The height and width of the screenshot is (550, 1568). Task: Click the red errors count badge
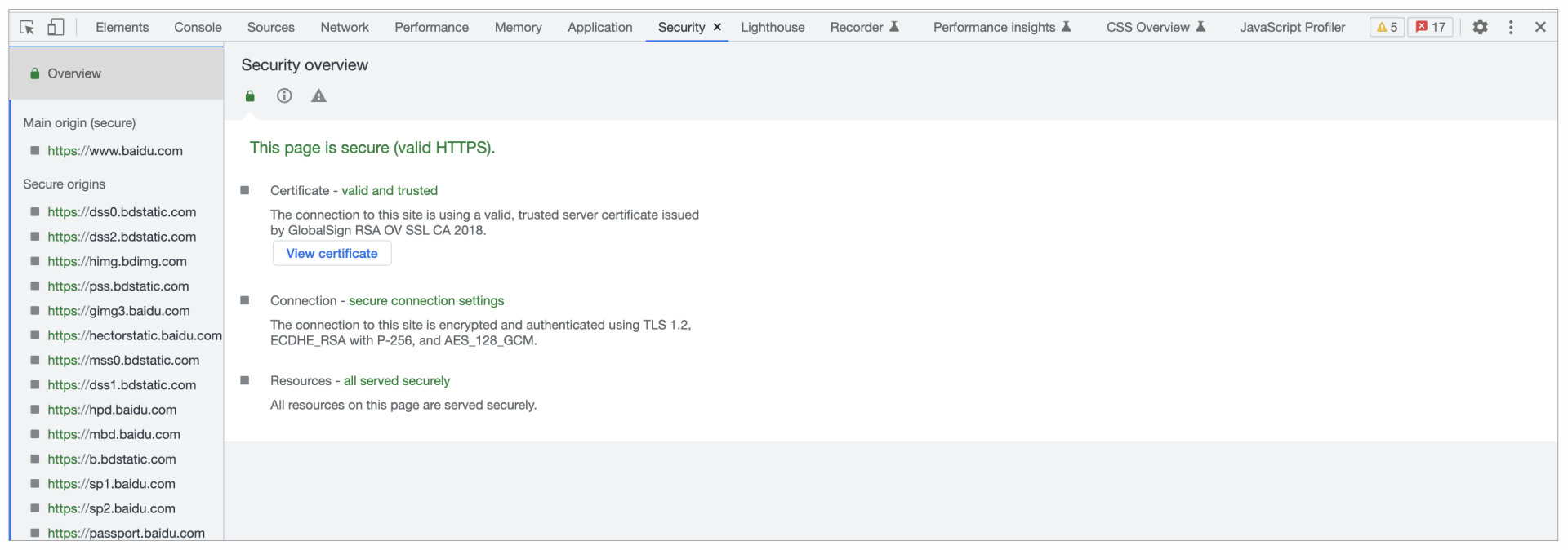coord(1431,27)
